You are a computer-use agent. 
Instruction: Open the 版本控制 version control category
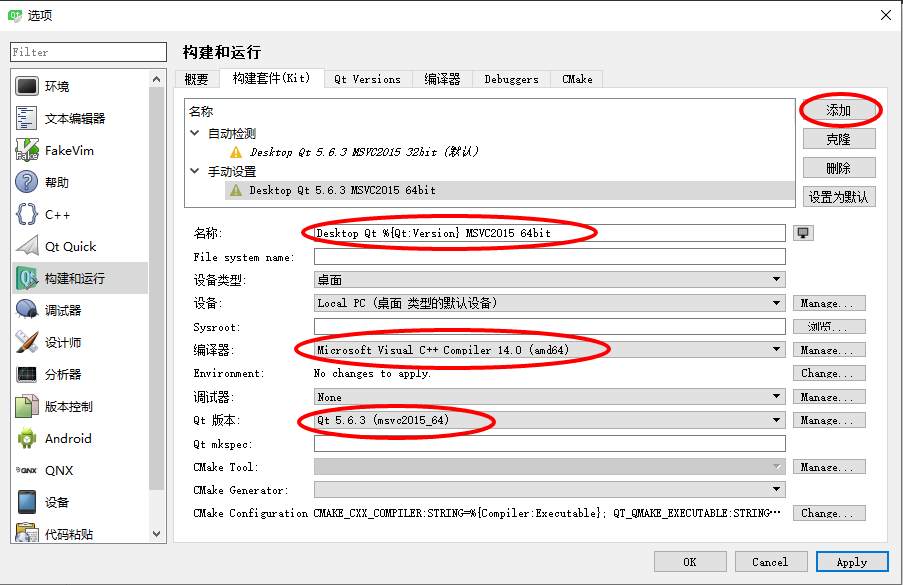(x=68, y=407)
